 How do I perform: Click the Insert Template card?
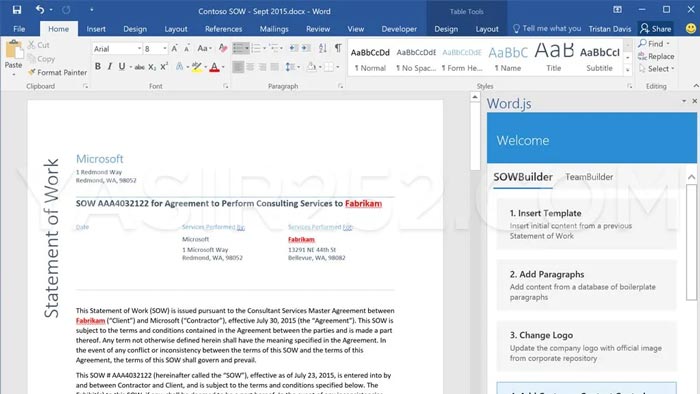pos(586,224)
